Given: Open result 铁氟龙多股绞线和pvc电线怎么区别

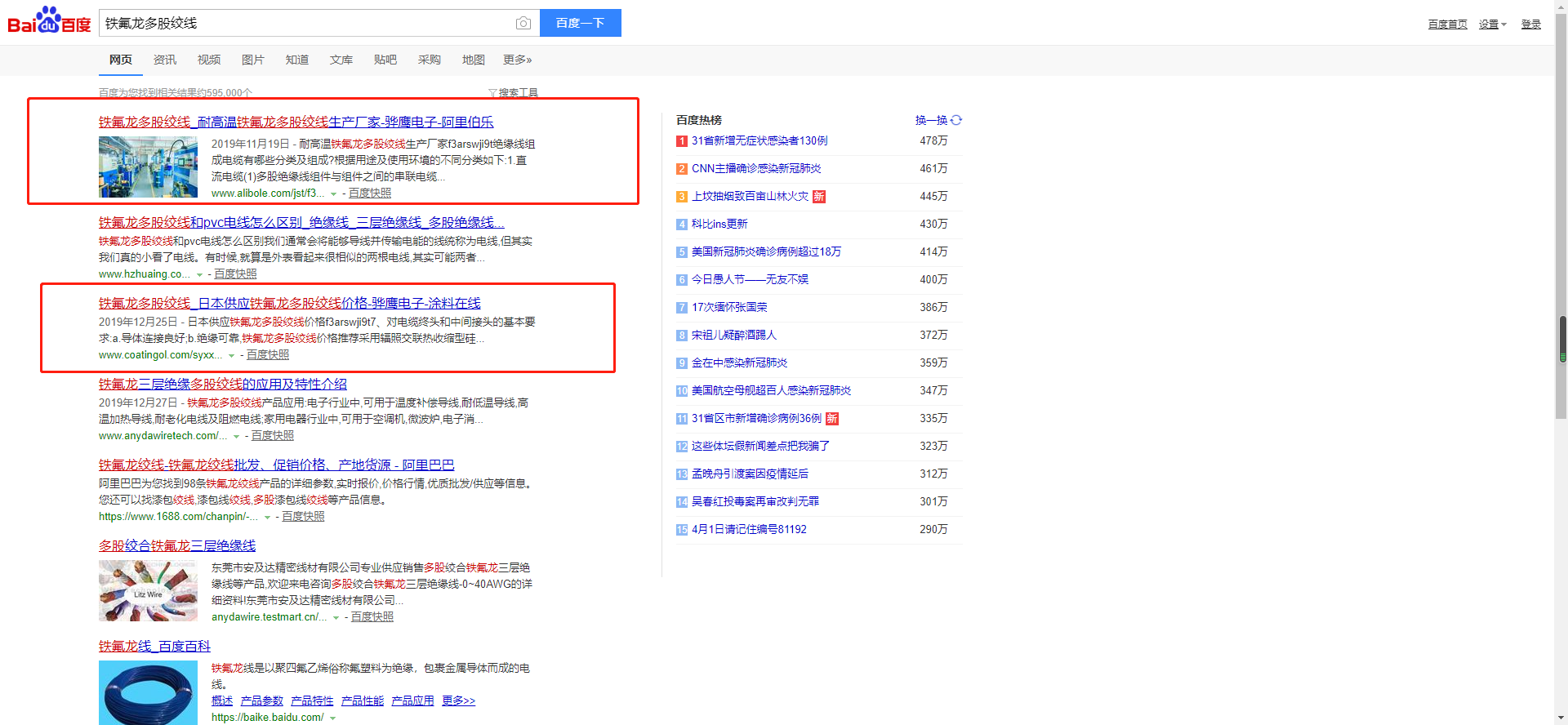Looking at the screenshot, I should pos(301,222).
